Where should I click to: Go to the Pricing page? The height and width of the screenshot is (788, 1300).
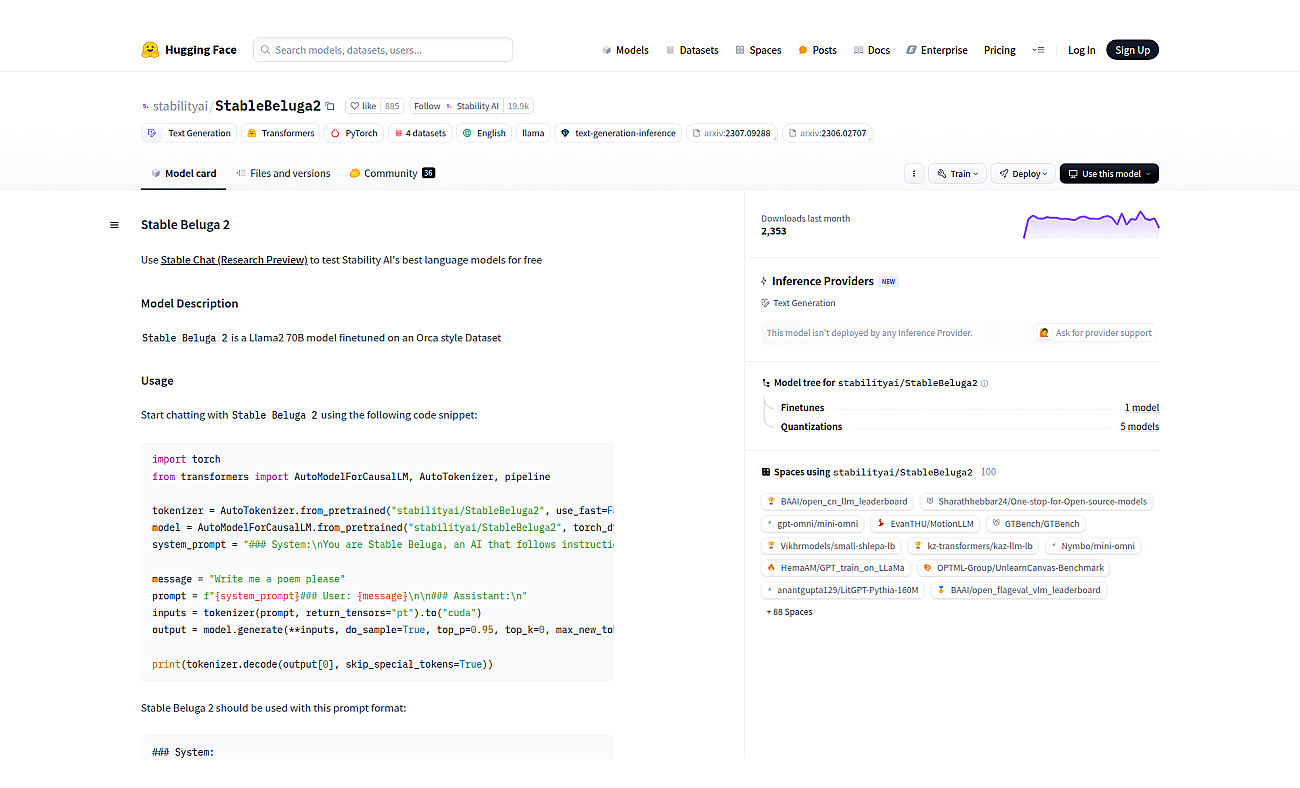pos(999,50)
